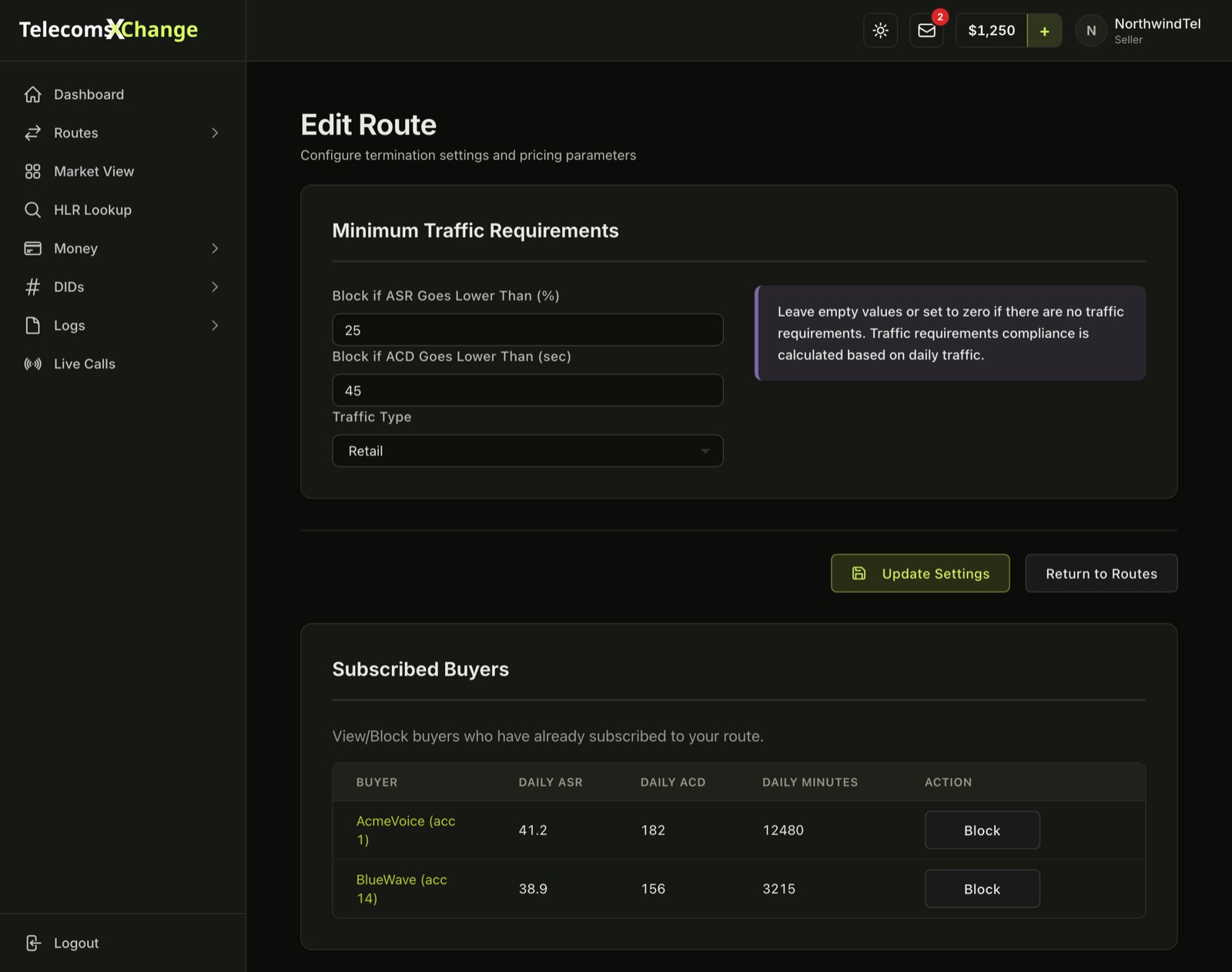
Task: Expand the Money submenu chevron
Action: pos(215,248)
